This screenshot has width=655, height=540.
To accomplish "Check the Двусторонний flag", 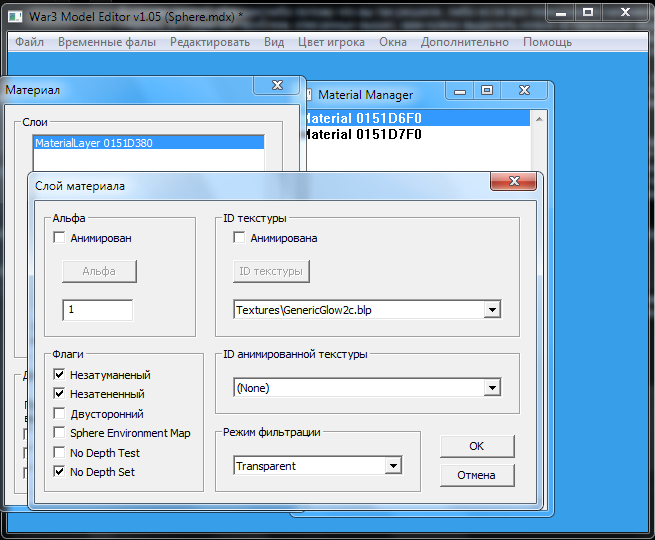I will (x=59, y=413).
